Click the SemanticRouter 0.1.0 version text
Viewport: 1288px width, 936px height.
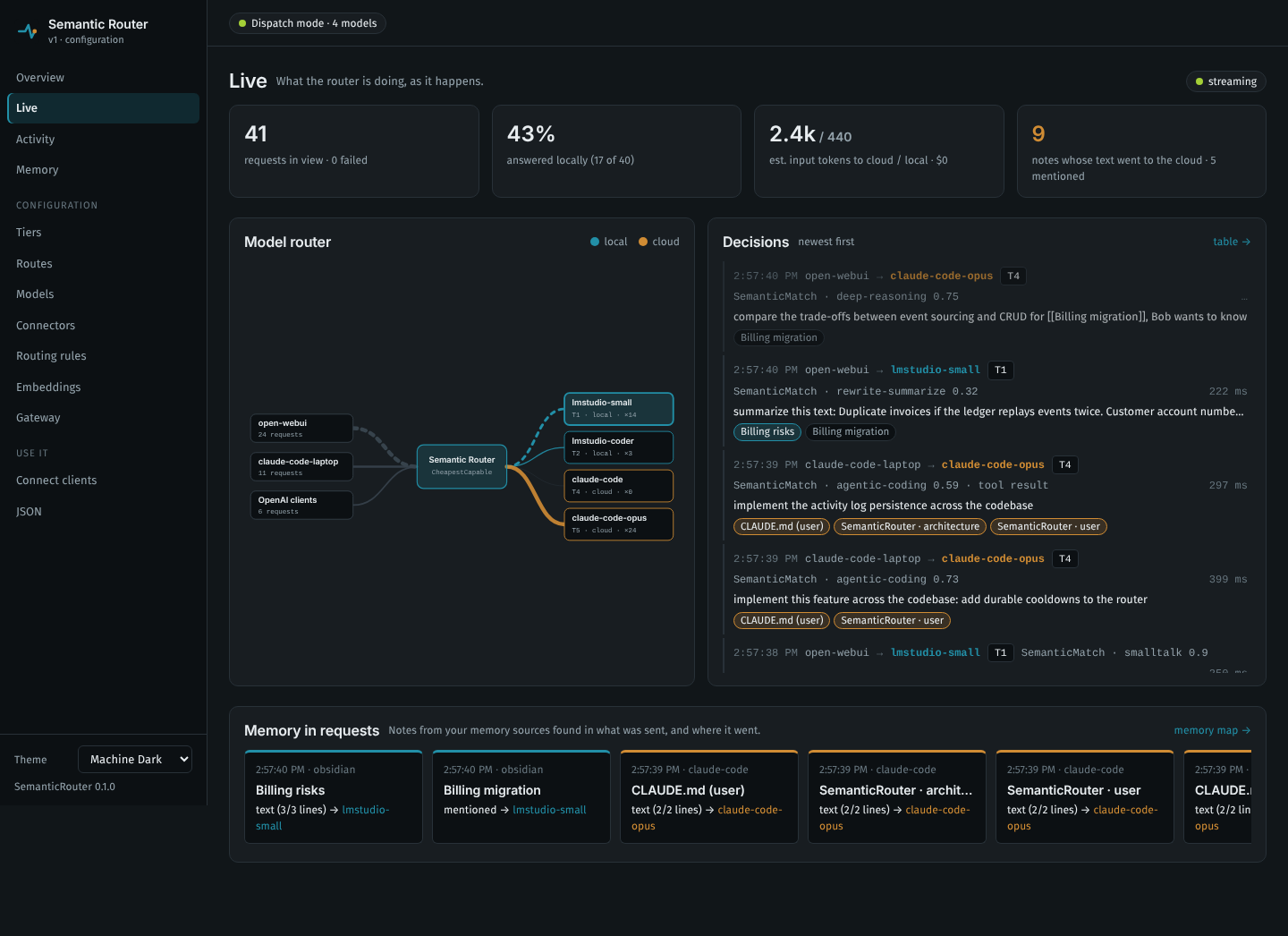pos(64,787)
